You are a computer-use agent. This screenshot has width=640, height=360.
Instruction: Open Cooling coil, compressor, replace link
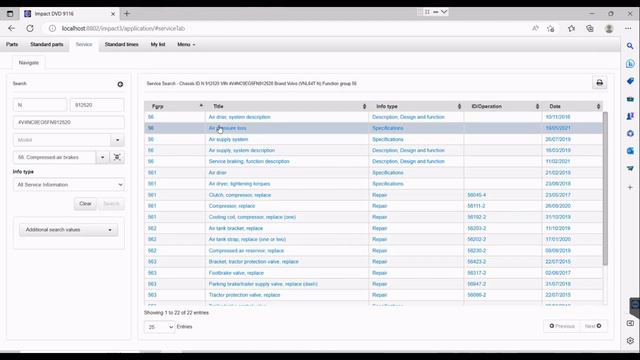[x=252, y=217]
